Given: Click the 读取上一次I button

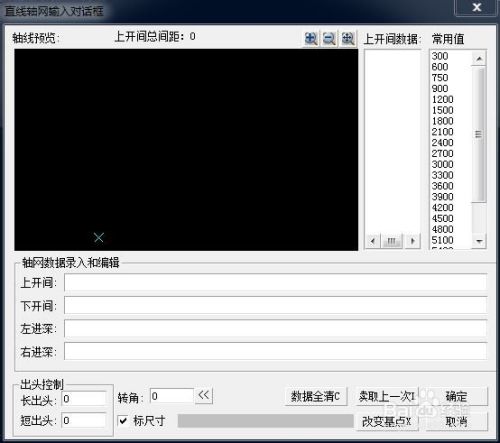Looking at the screenshot, I should coord(387,396).
